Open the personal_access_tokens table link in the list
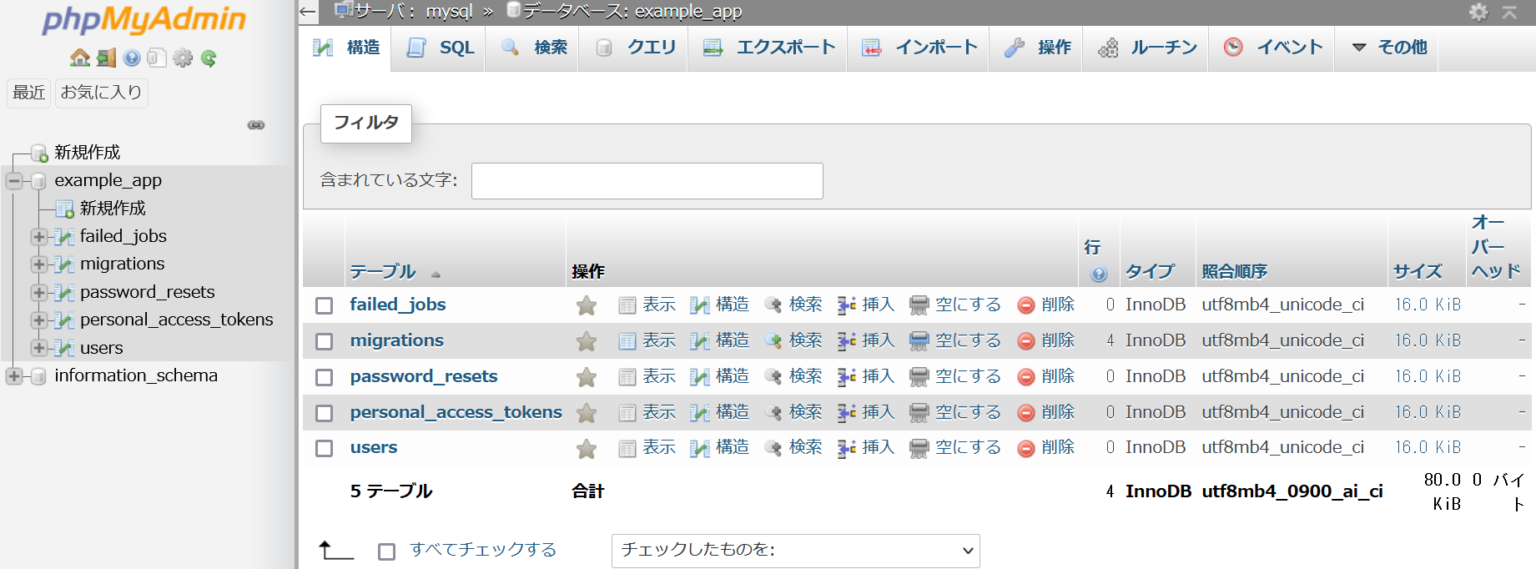Viewport: 1536px width, 569px height. click(x=455, y=412)
